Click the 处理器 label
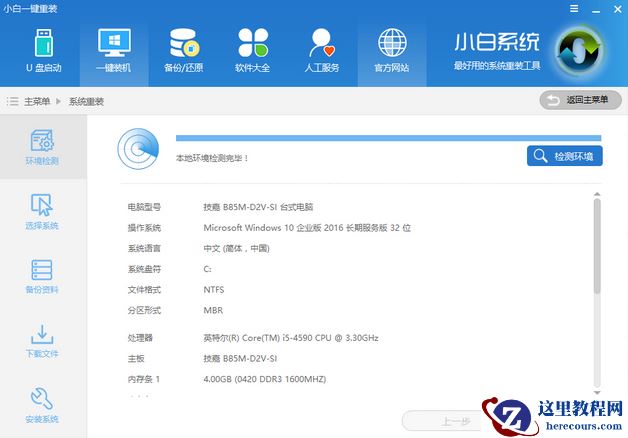The height and width of the screenshot is (438, 628). pos(140,338)
